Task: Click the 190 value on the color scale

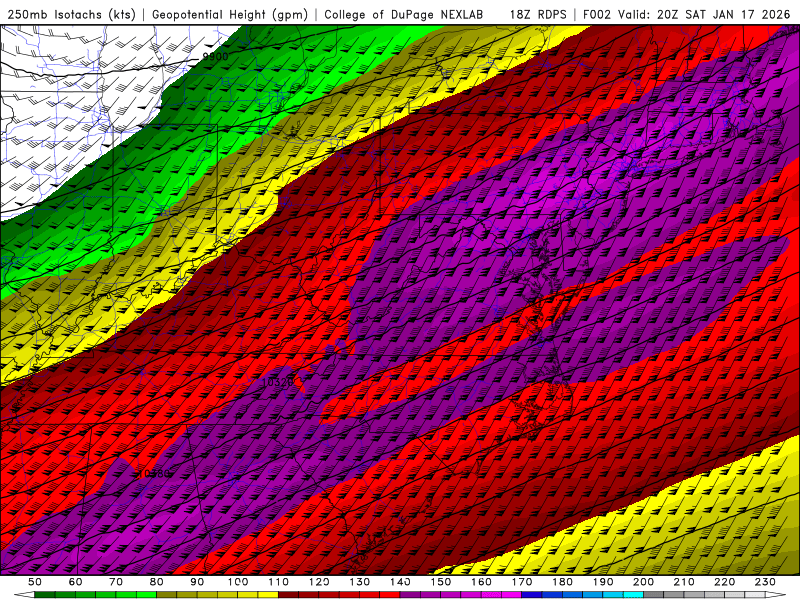Action: [x=603, y=582]
